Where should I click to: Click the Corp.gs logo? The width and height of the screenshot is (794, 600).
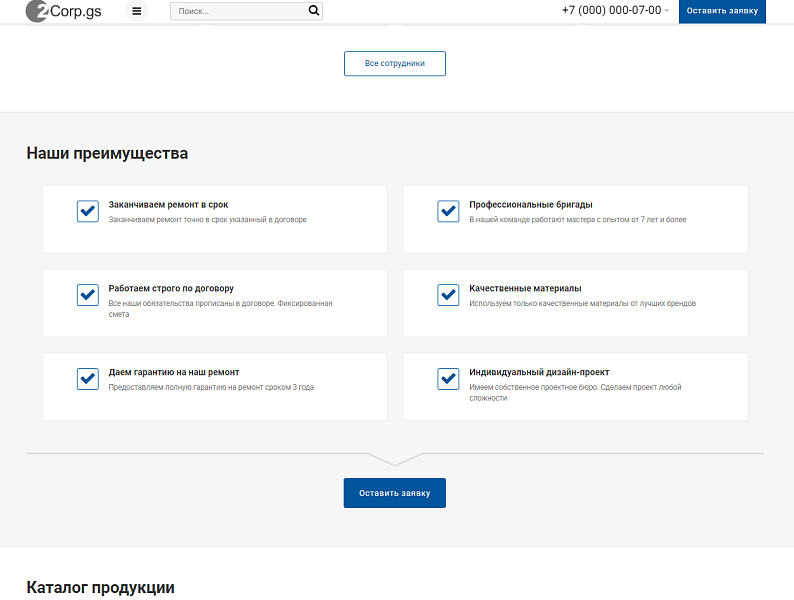(x=63, y=11)
